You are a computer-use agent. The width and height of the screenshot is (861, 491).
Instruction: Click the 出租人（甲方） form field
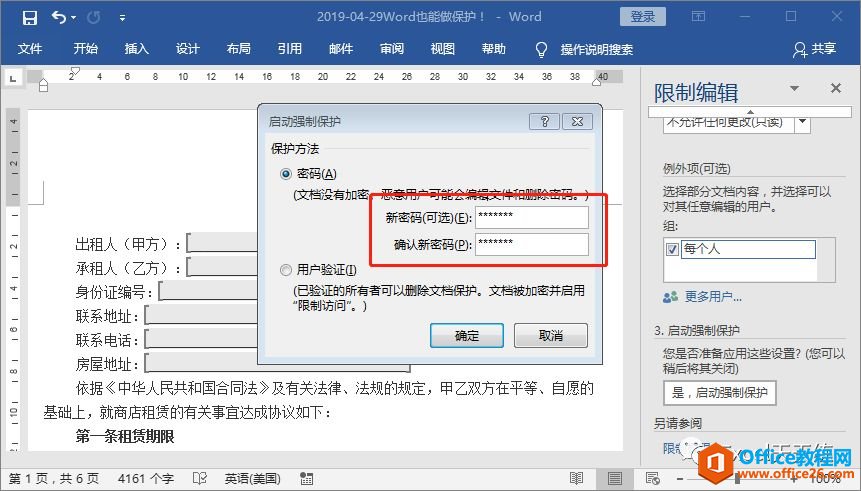(222, 243)
